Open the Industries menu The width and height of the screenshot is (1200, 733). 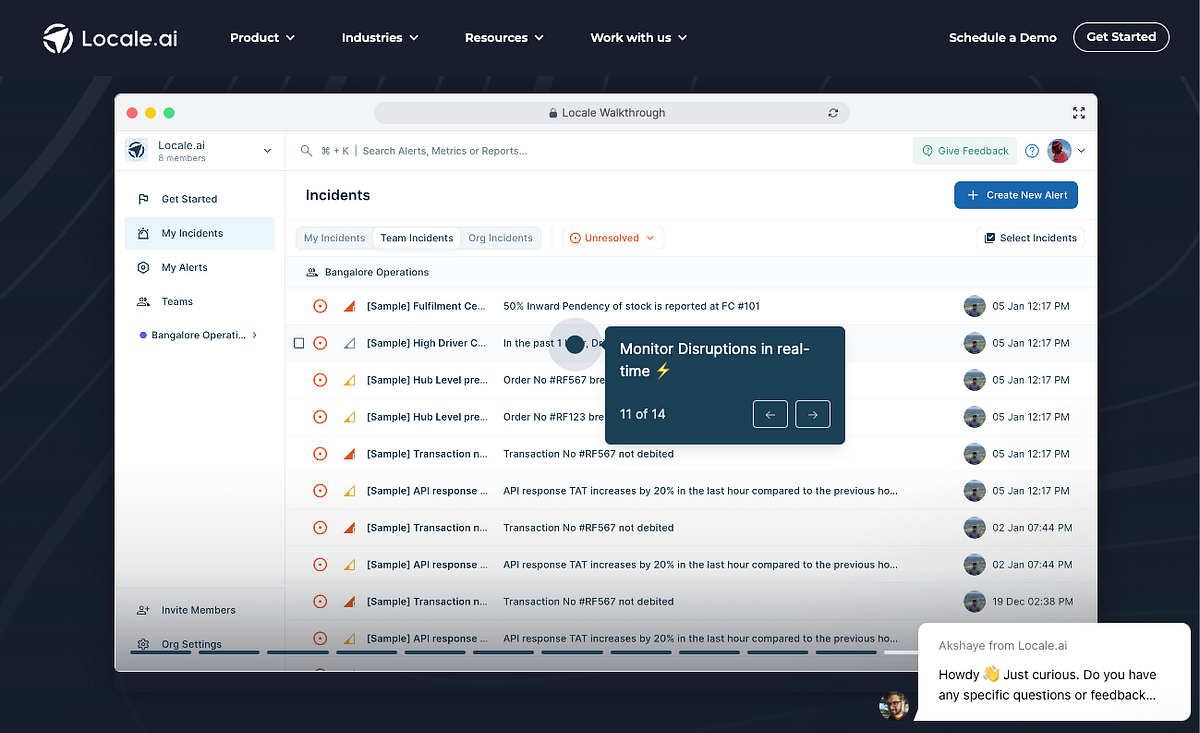380,38
